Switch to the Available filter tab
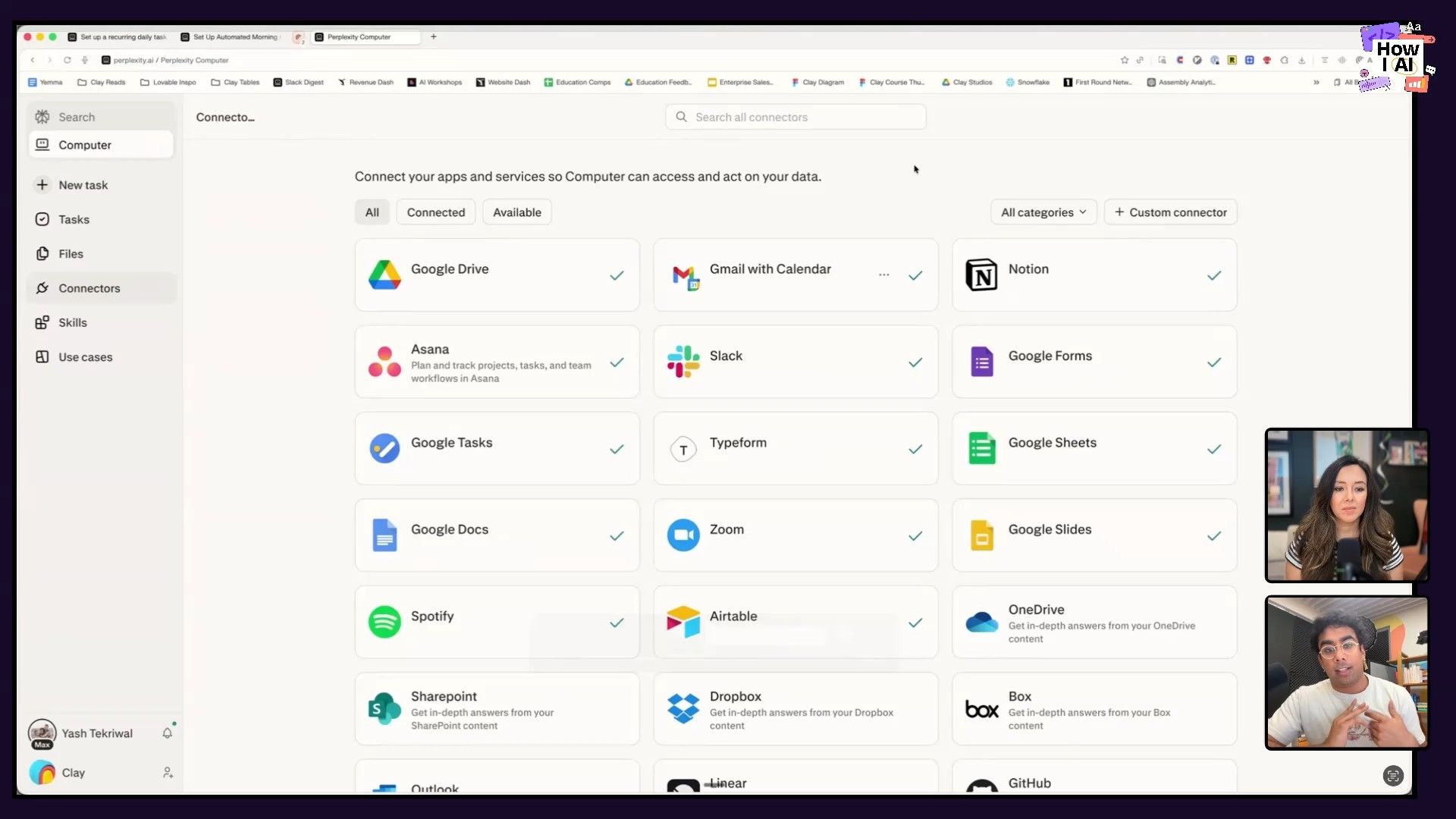This screenshot has width=1456, height=819. pos(517,212)
